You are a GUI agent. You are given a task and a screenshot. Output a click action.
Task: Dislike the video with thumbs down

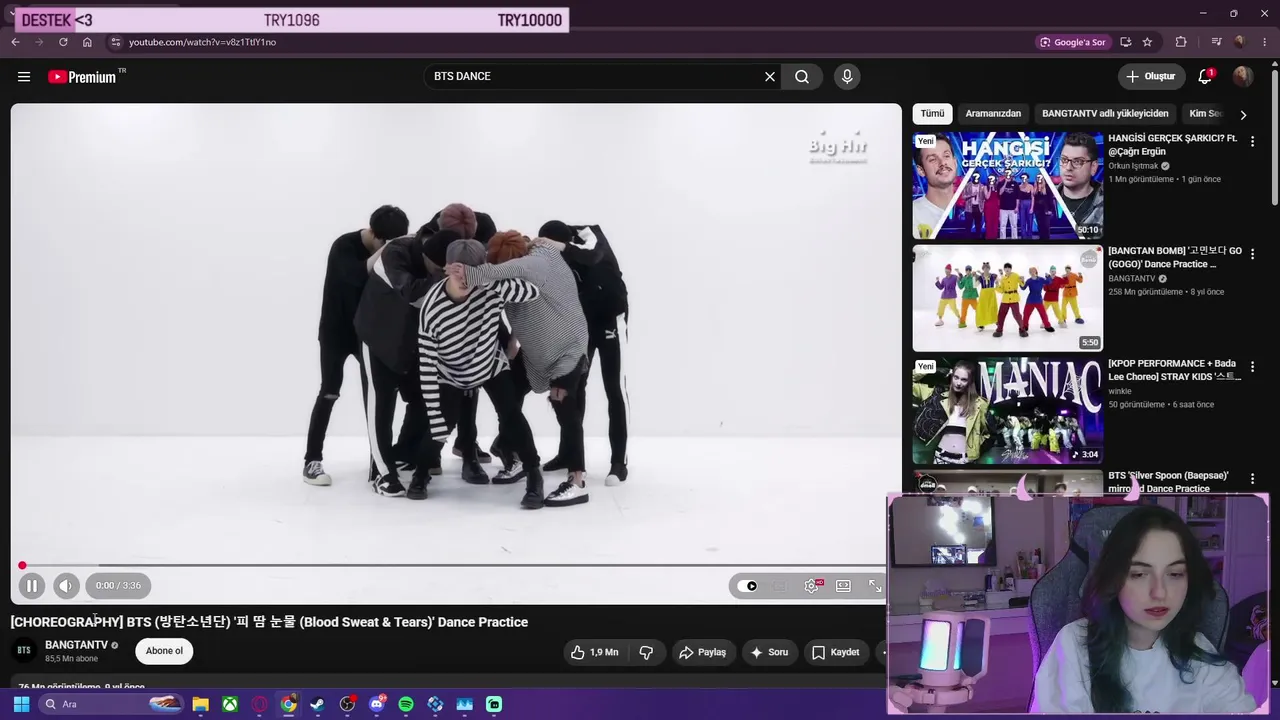646,652
